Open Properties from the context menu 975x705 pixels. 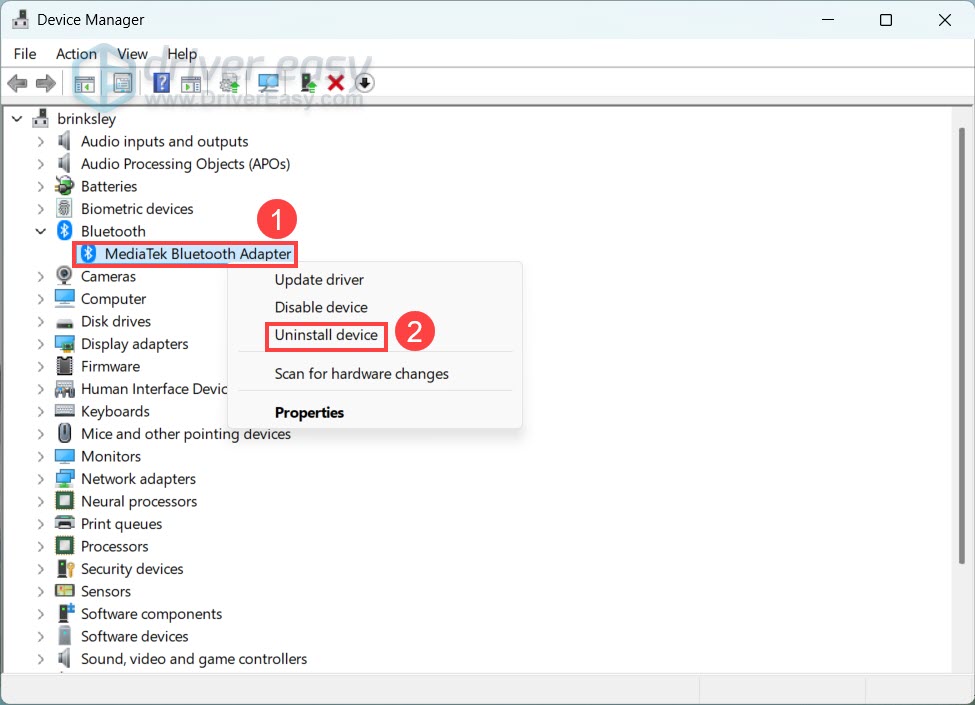[309, 413]
